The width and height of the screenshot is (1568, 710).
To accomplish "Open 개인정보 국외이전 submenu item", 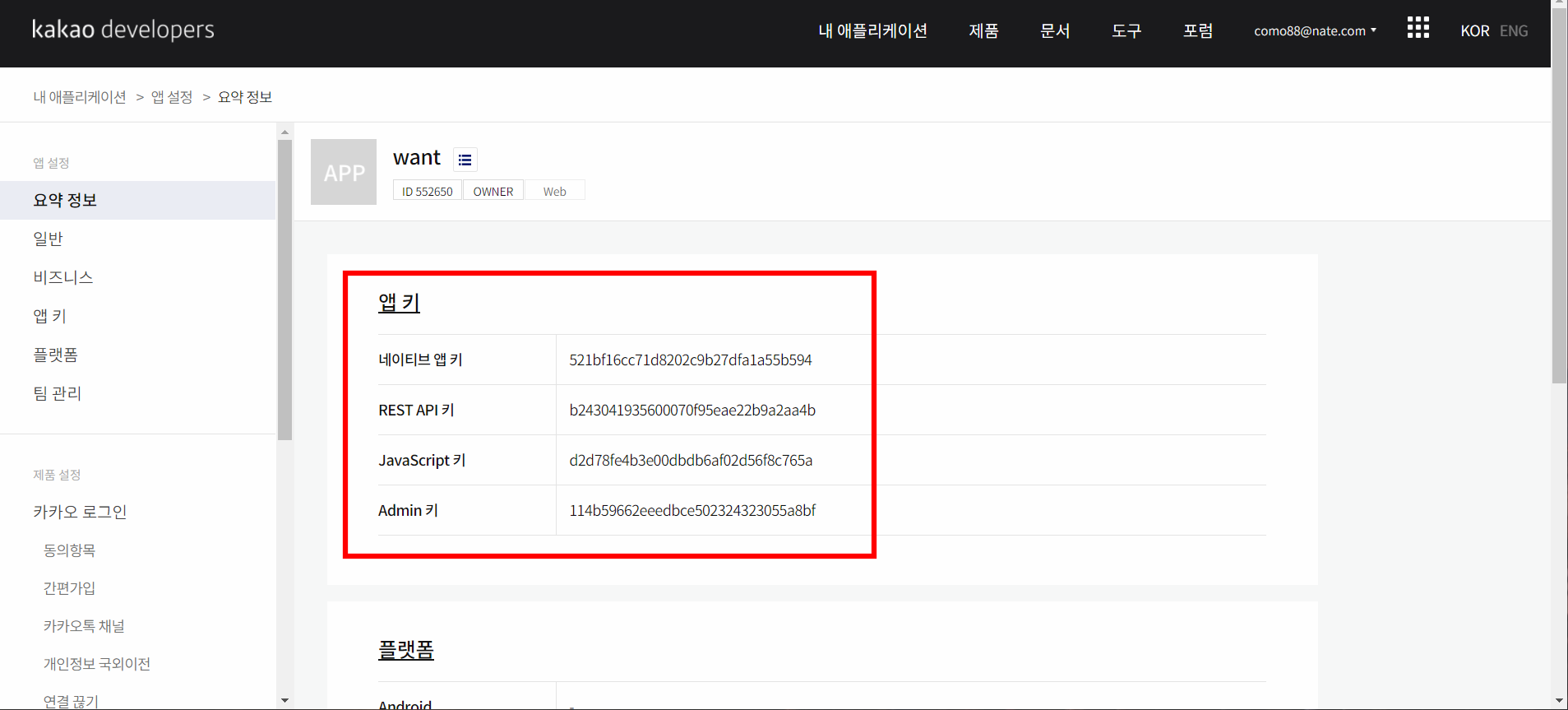I will coord(97,664).
